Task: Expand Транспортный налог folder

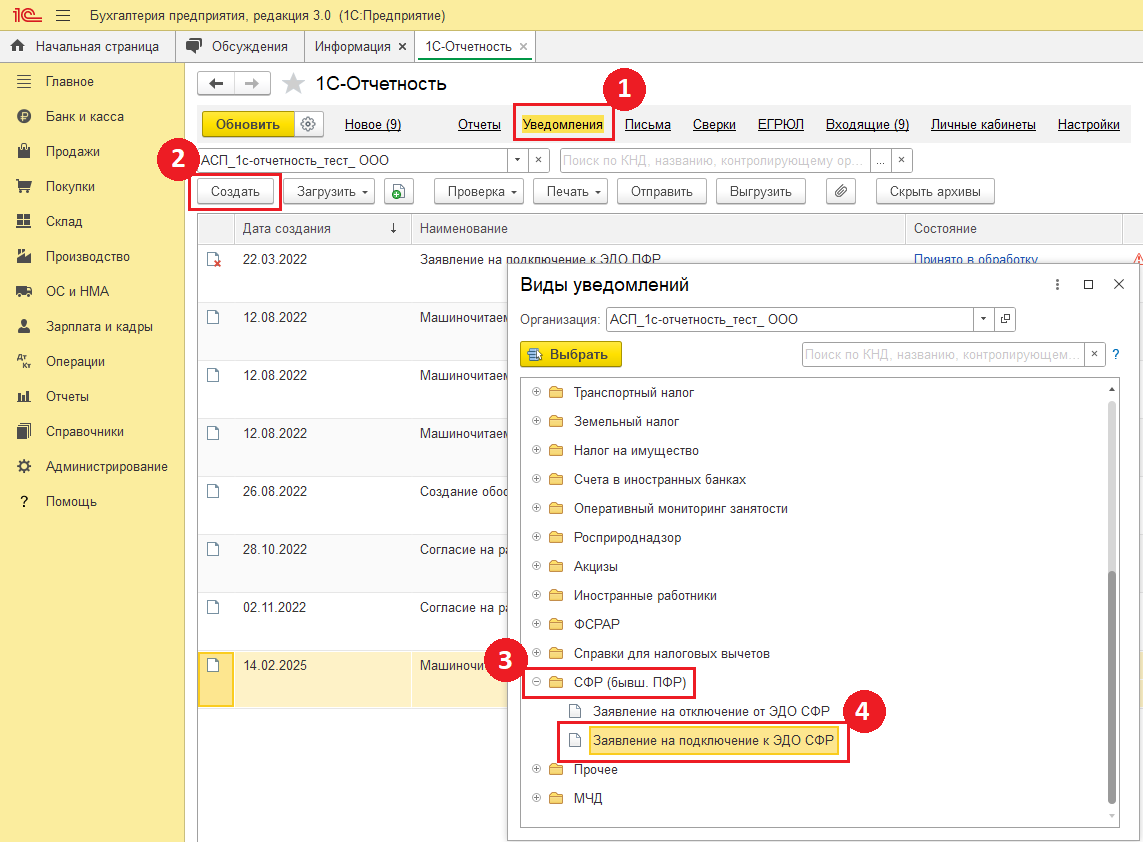Action: (x=537, y=392)
